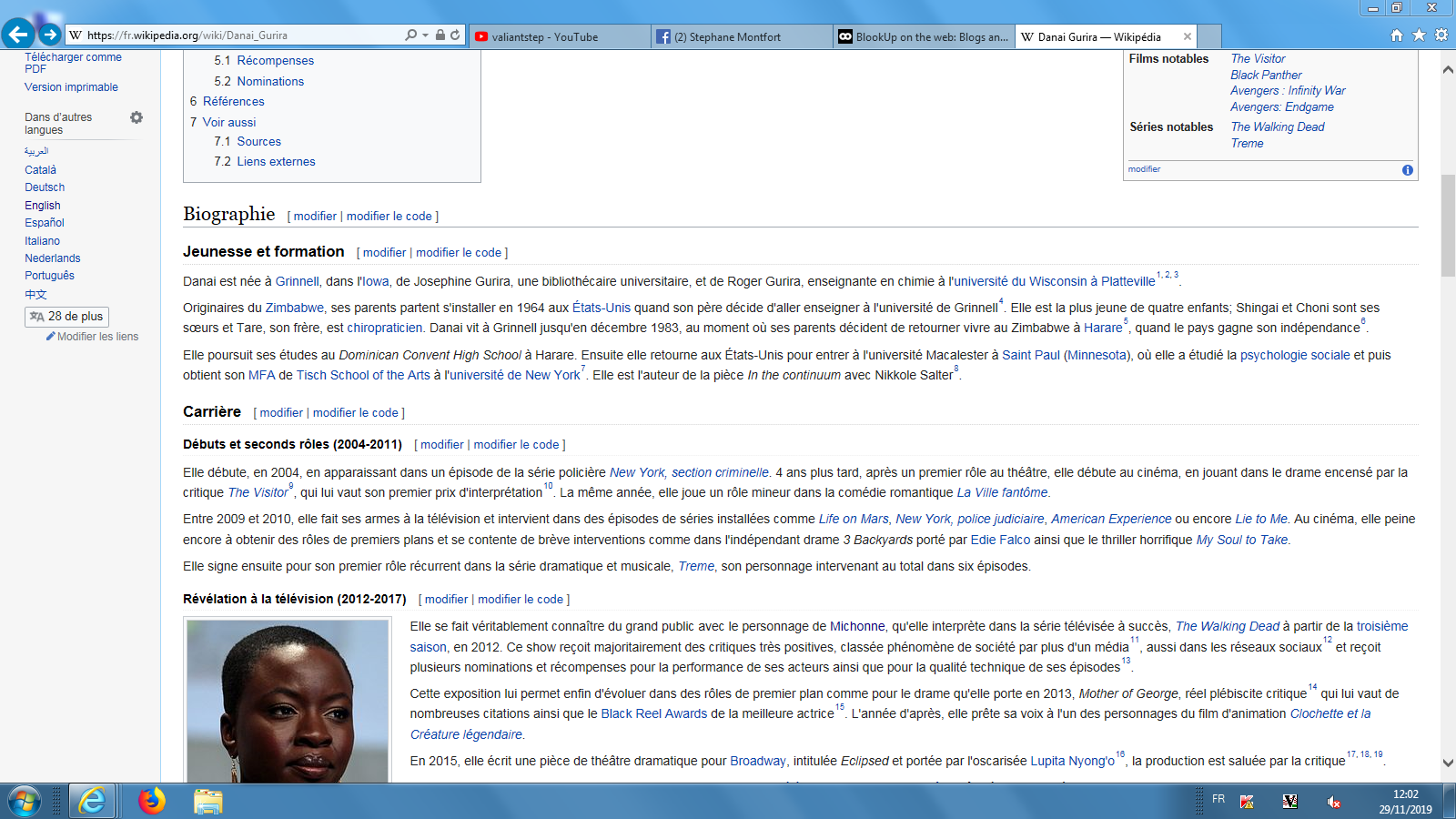Open the 'Black Reel Awards' link
Image resolution: width=1456 pixels, height=819 pixels.
click(653, 714)
